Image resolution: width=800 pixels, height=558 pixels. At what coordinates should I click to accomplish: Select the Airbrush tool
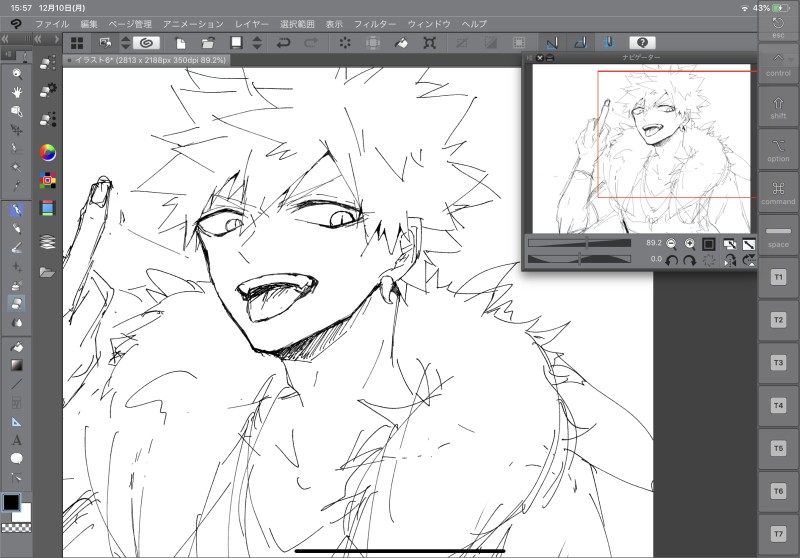tap(17, 285)
